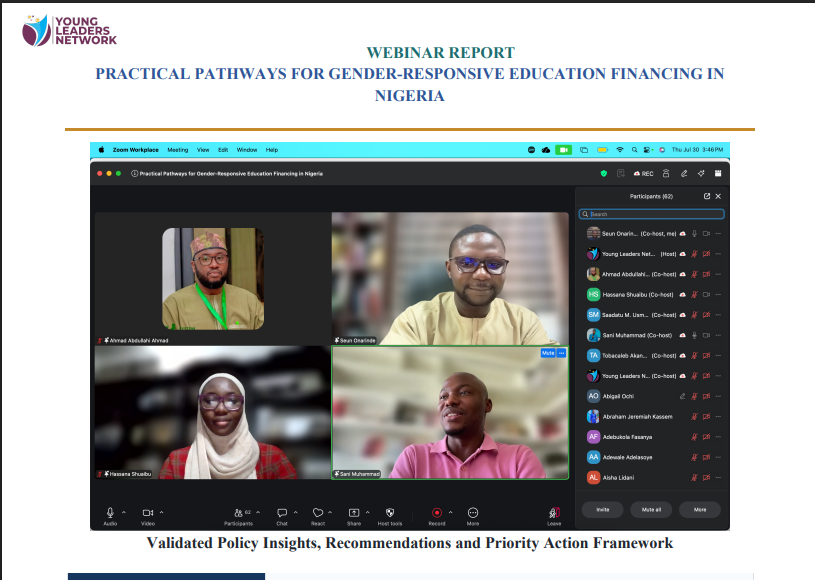This screenshot has height=580, width=815.
Task: Click the Leave meeting icon
Action: [x=554, y=512]
